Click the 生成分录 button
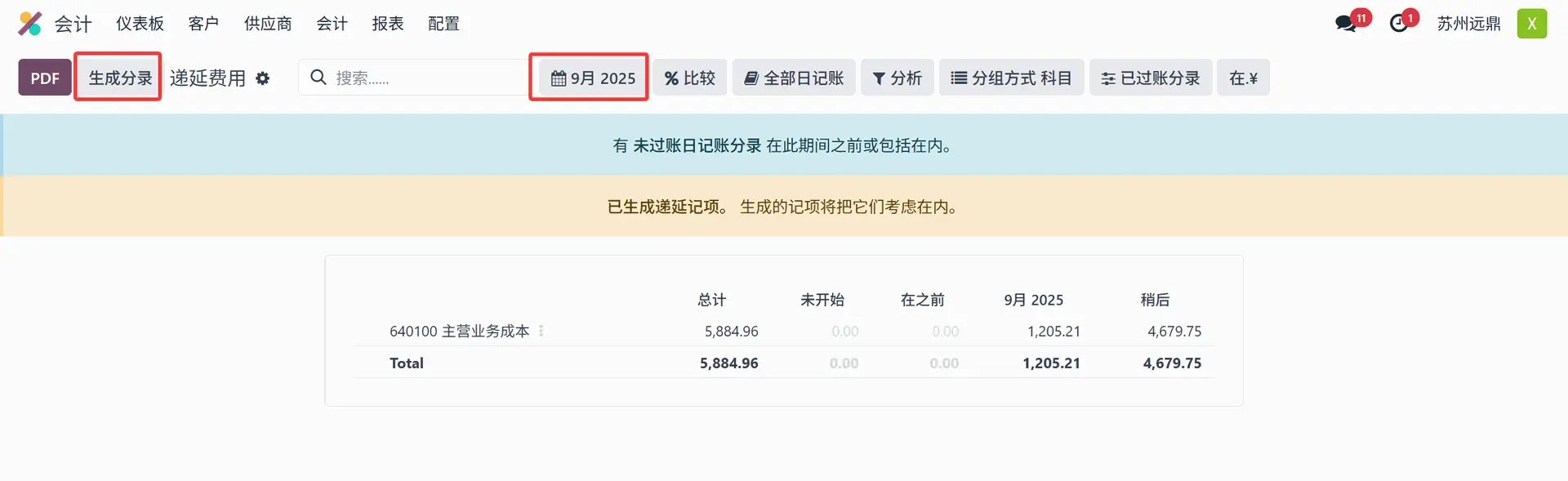This screenshot has width=1568, height=481. coord(119,78)
